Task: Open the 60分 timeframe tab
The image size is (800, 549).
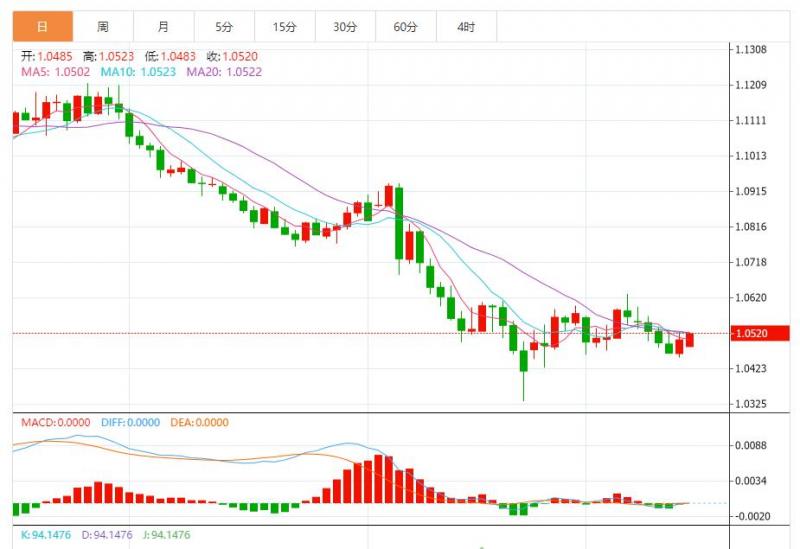Action: pyautogui.click(x=406, y=27)
